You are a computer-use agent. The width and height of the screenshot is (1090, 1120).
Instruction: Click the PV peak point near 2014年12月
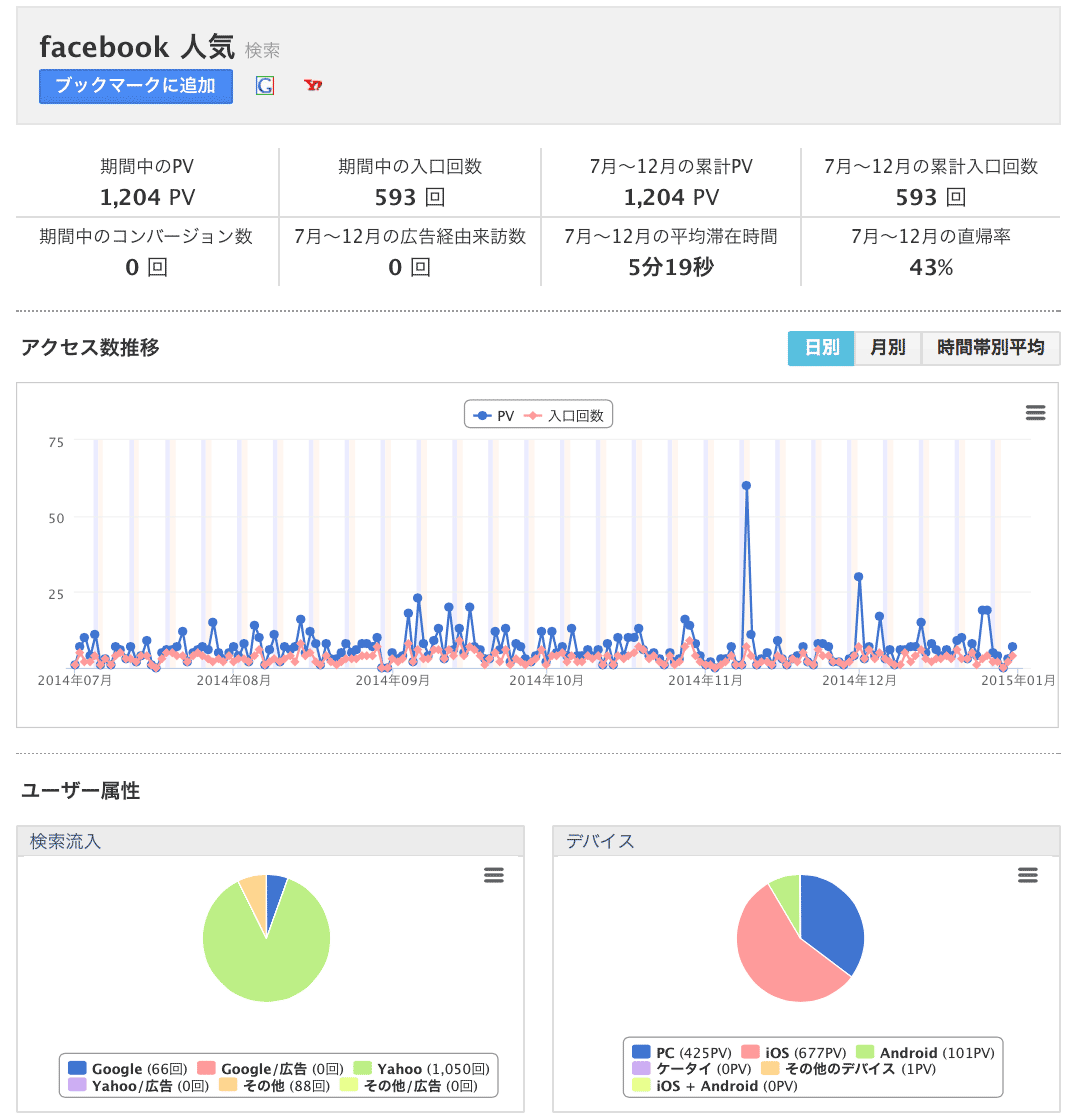point(859,576)
